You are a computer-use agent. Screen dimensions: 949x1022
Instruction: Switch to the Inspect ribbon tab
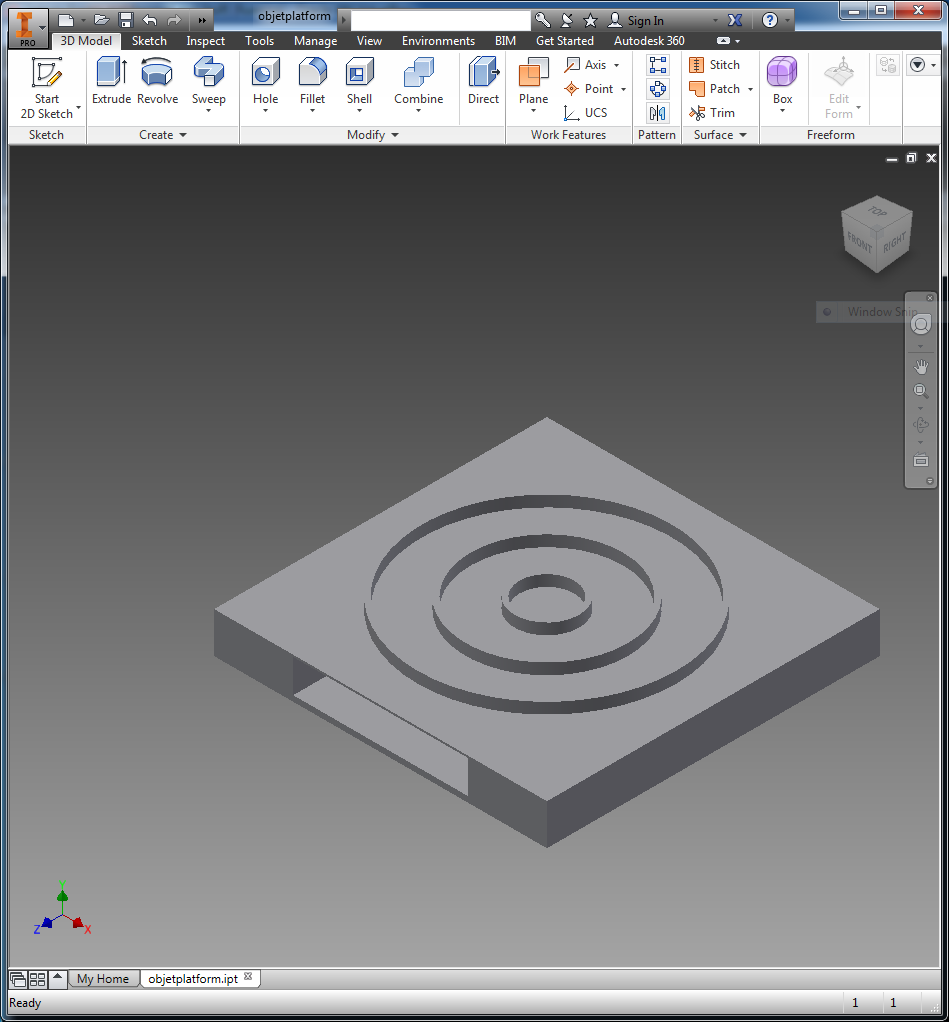point(205,41)
